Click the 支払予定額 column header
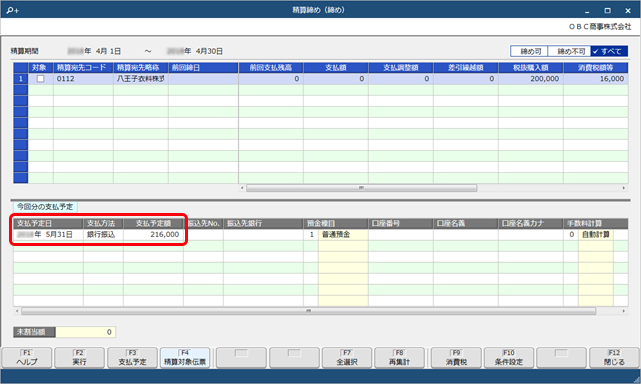 153,224
